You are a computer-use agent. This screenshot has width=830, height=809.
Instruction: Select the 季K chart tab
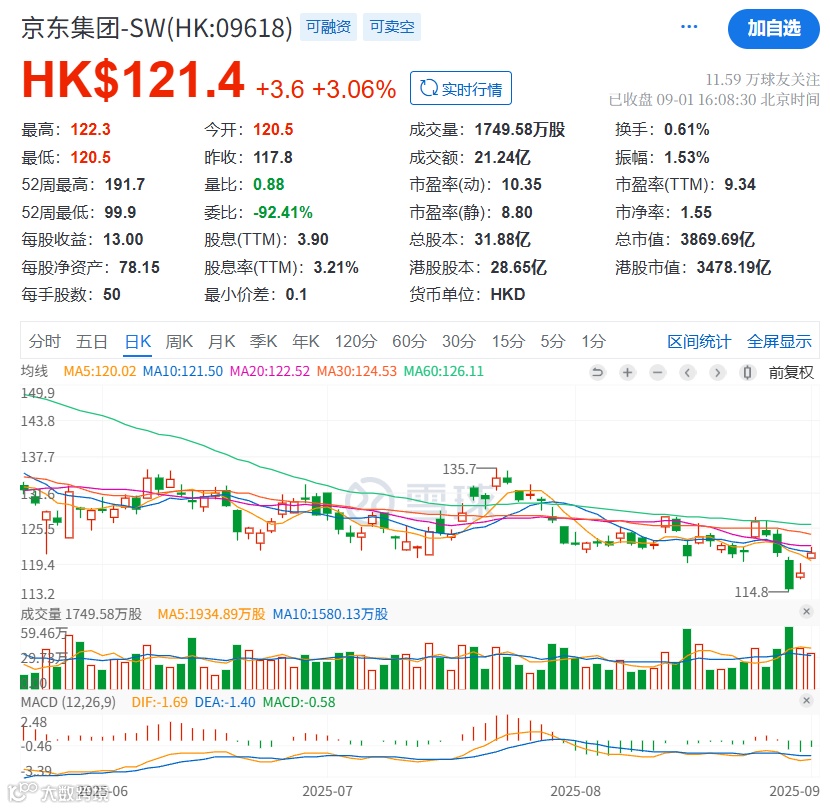[x=264, y=341]
